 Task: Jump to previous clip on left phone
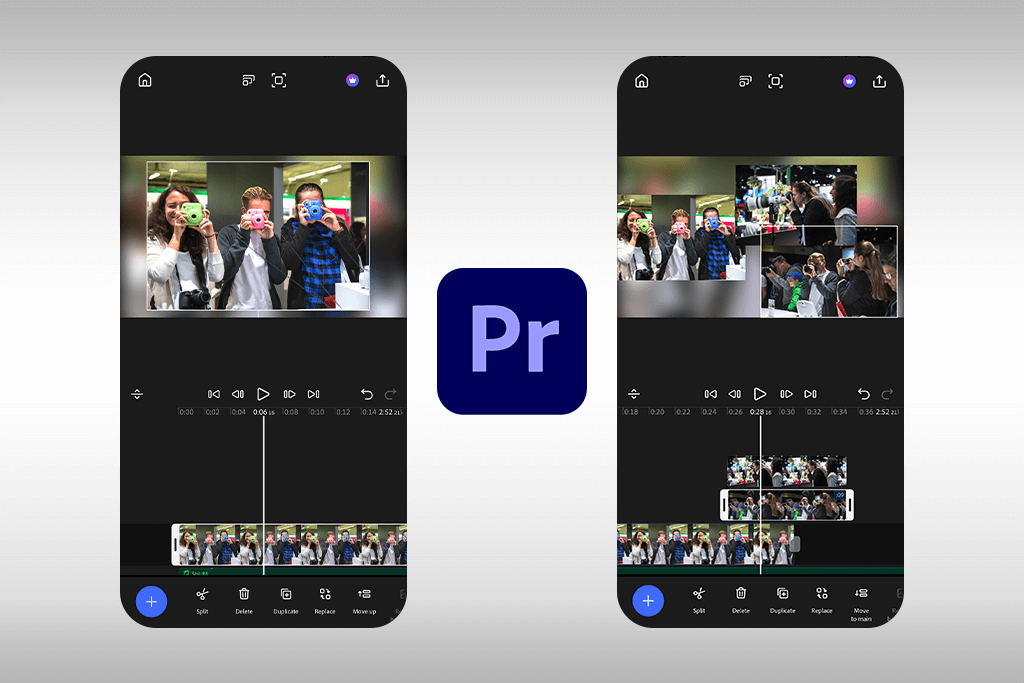click(x=214, y=394)
